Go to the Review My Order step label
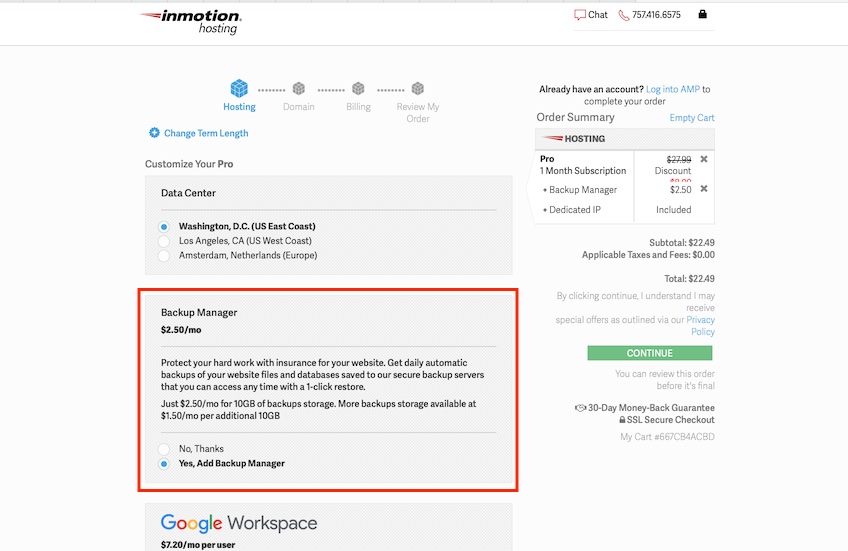Viewport: 848px width, 551px height. (418, 112)
